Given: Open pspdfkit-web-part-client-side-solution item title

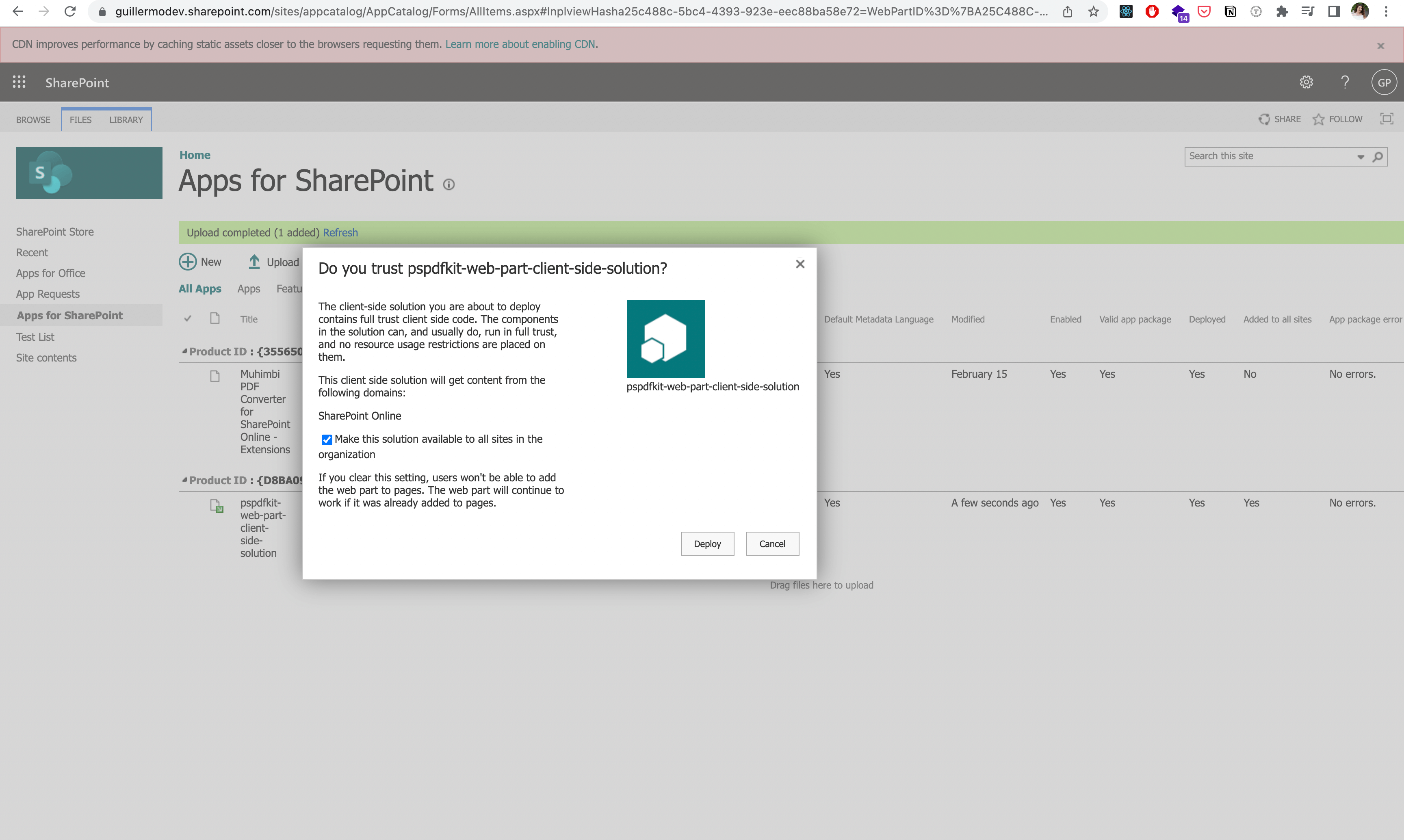Looking at the screenshot, I should tap(263, 528).
